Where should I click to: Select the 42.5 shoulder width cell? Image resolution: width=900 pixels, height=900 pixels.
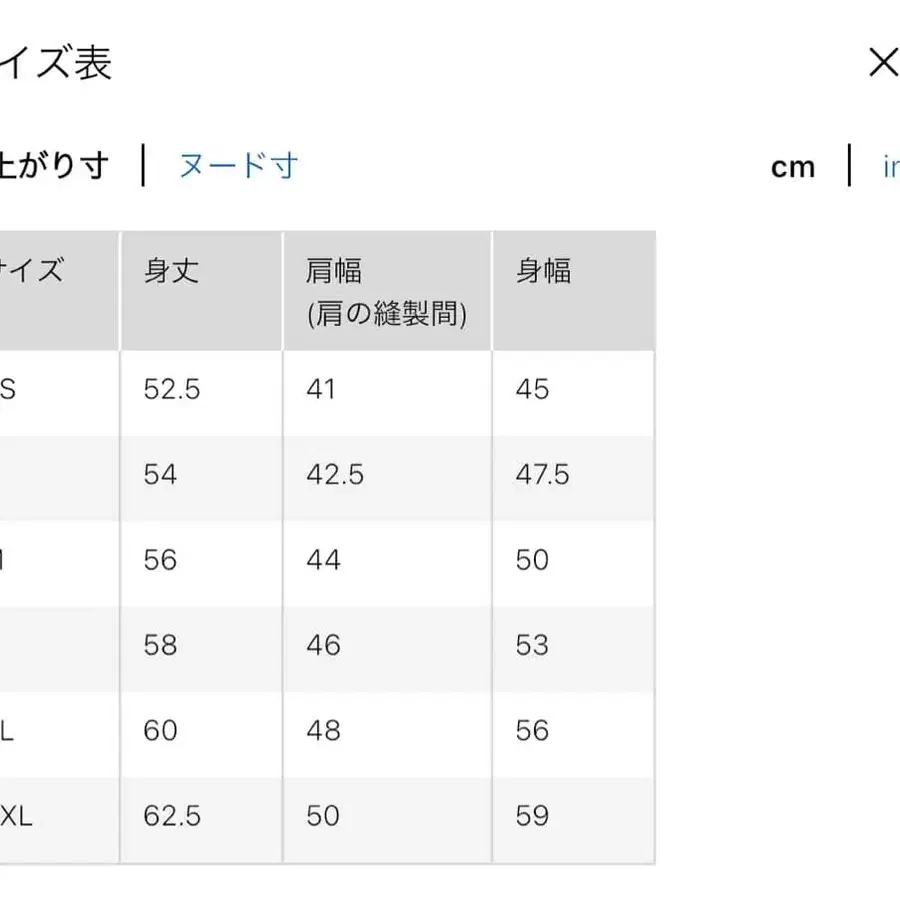pyautogui.click(x=335, y=476)
